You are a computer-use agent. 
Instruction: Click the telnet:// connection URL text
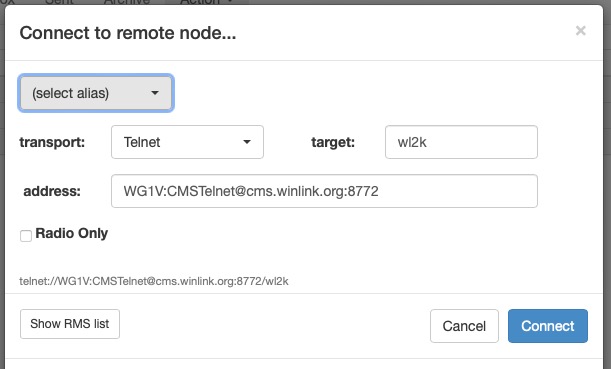(154, 281)
